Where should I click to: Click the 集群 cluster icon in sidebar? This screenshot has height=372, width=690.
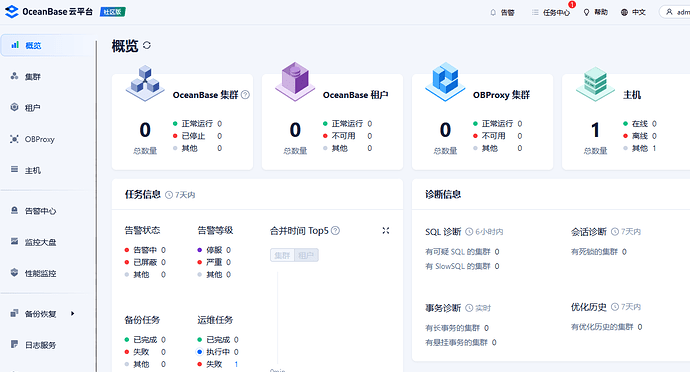click(x=15, y=76)
